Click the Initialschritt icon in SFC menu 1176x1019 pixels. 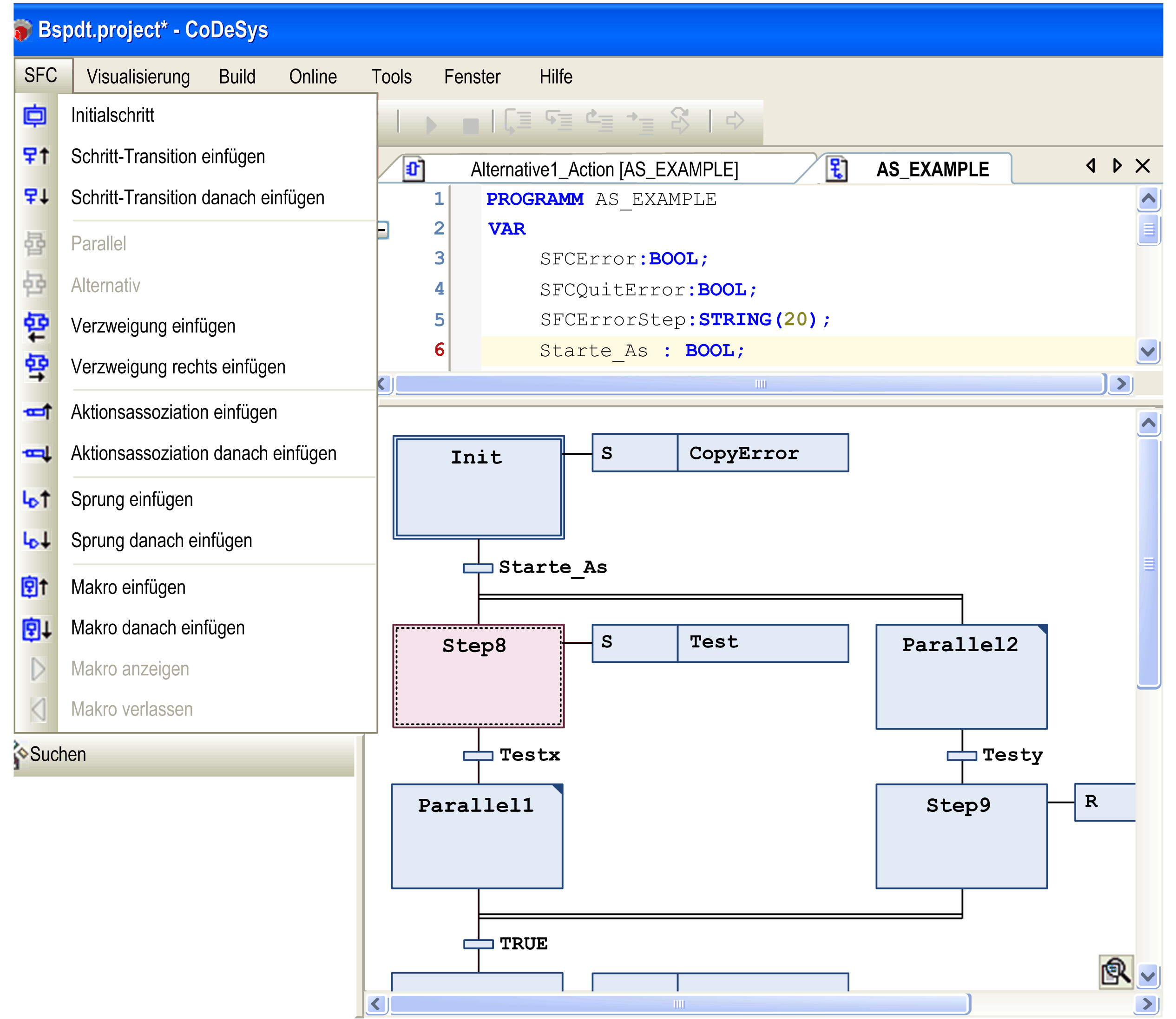coord(35,116)
